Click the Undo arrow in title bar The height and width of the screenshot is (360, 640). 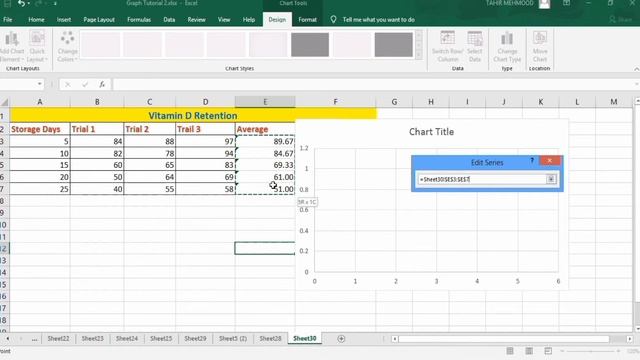click(x=21, y=3)
